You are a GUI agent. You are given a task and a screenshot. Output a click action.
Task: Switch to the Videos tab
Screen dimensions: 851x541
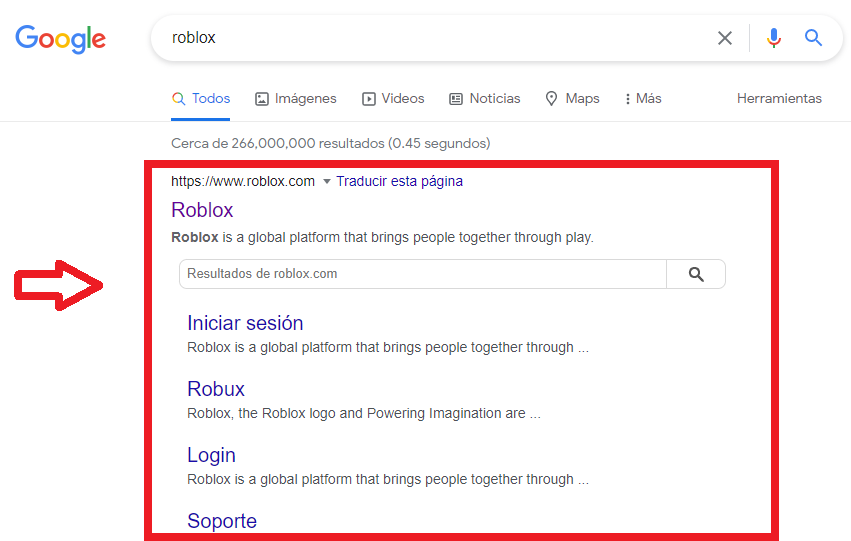[x=393, y=98]
